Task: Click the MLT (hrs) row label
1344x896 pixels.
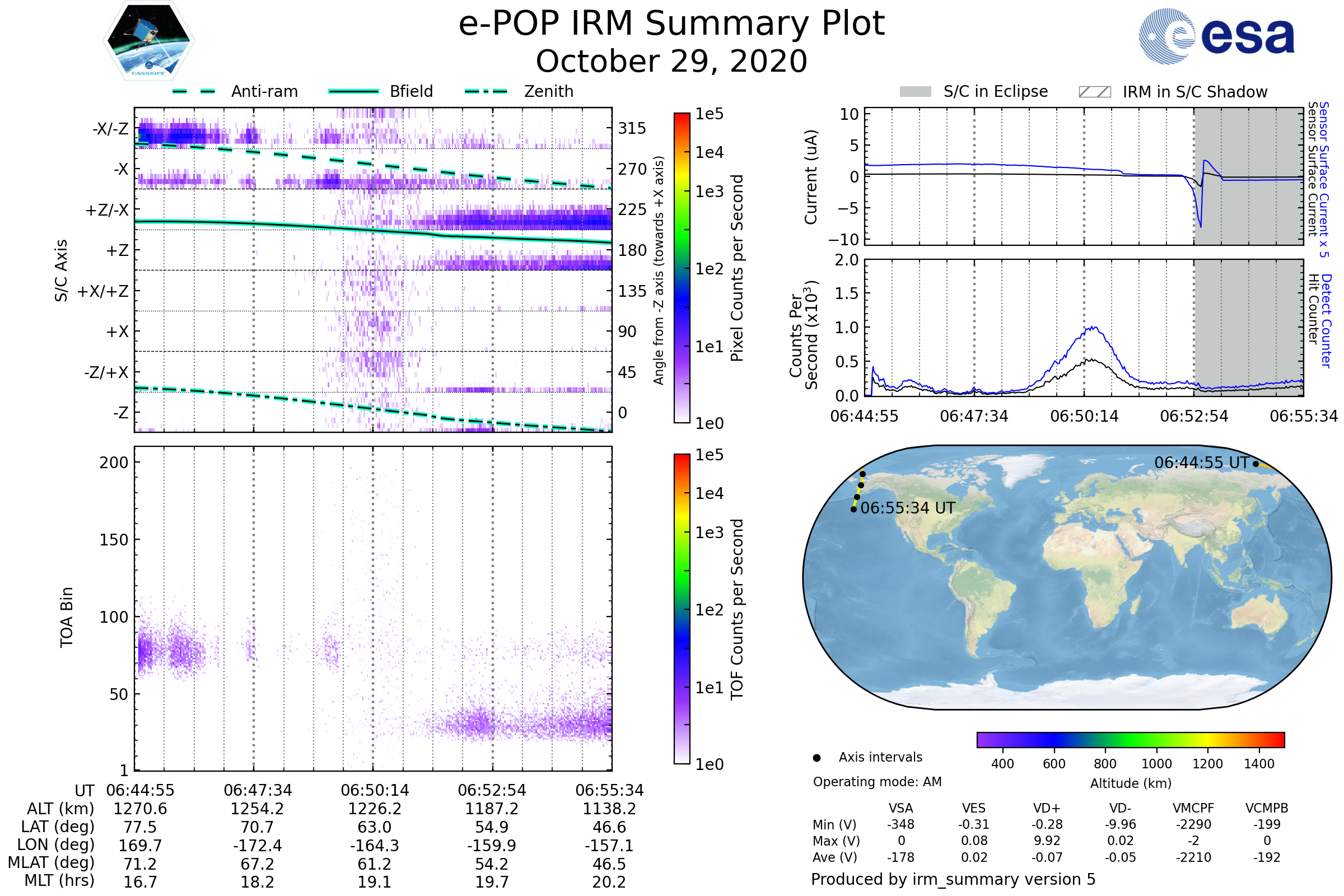Action: (x=59, y=880)
